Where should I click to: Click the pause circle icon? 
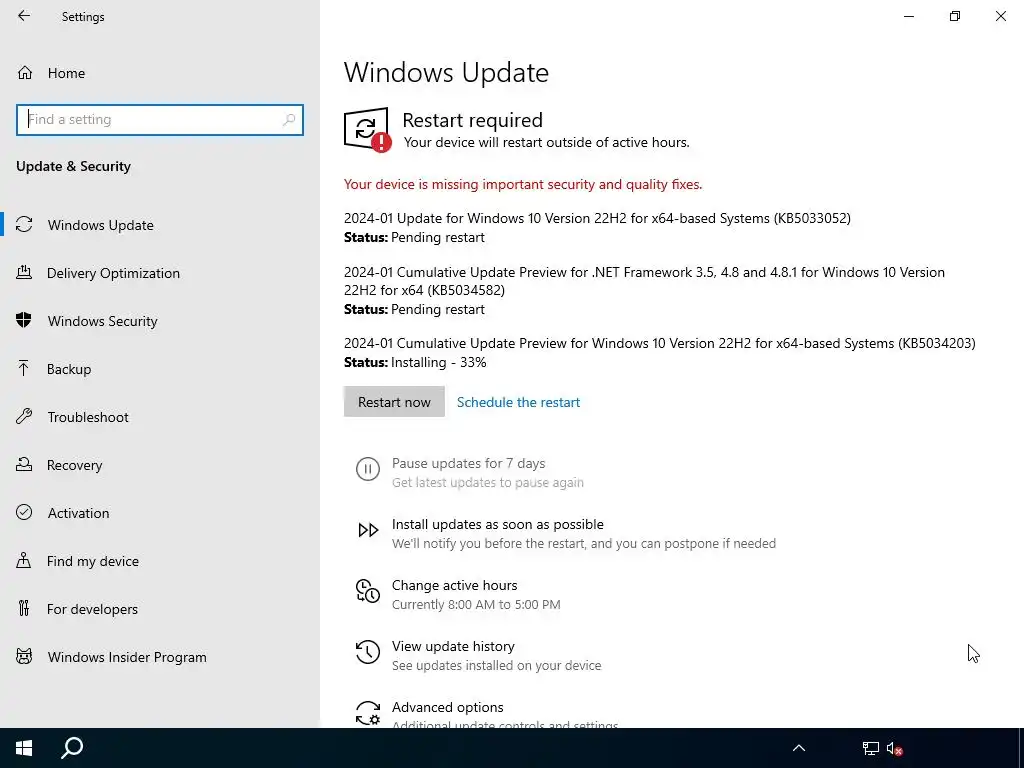tap(368, 469)
